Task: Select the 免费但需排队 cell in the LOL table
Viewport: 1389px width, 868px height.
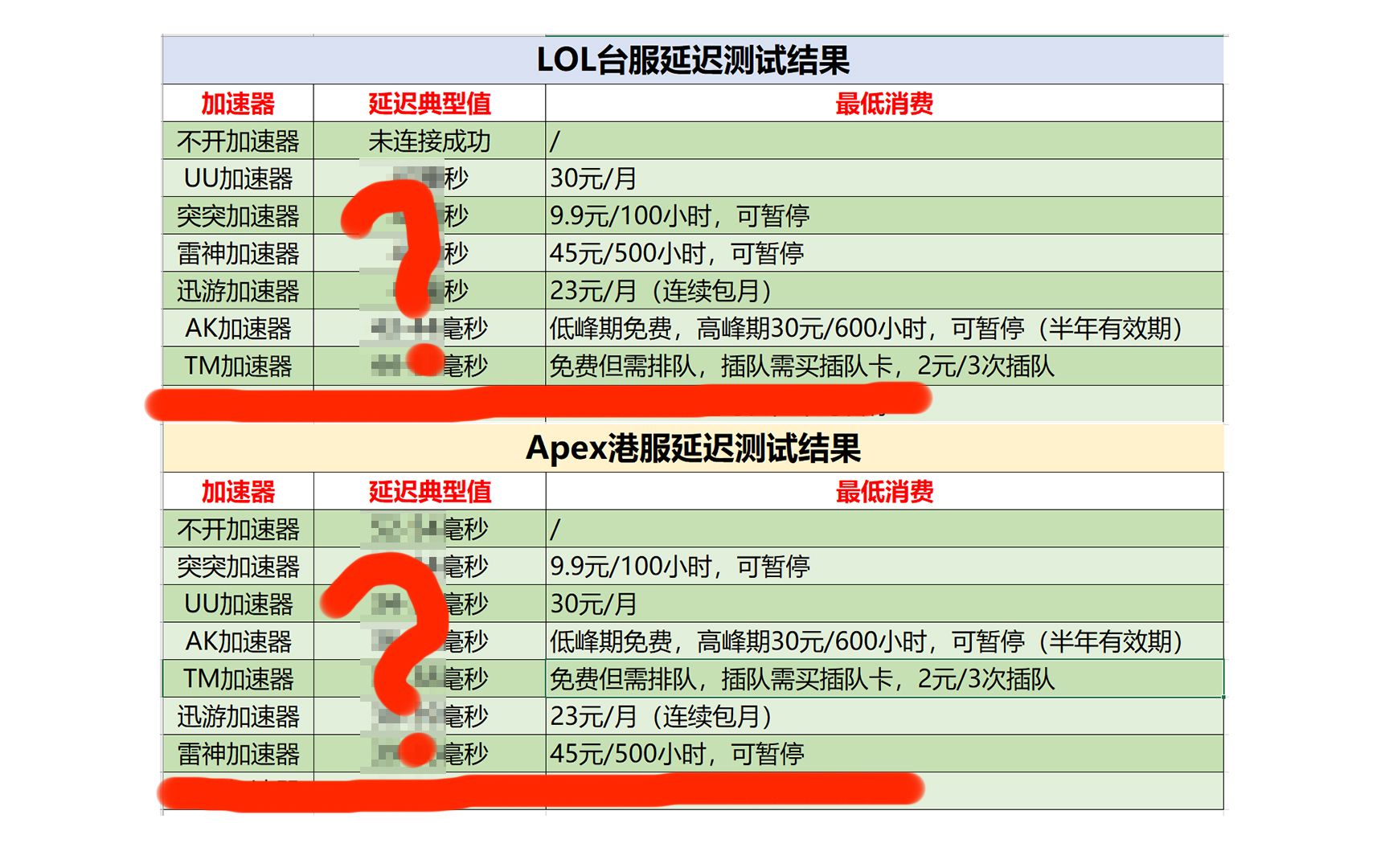Action: pos(884,366)
